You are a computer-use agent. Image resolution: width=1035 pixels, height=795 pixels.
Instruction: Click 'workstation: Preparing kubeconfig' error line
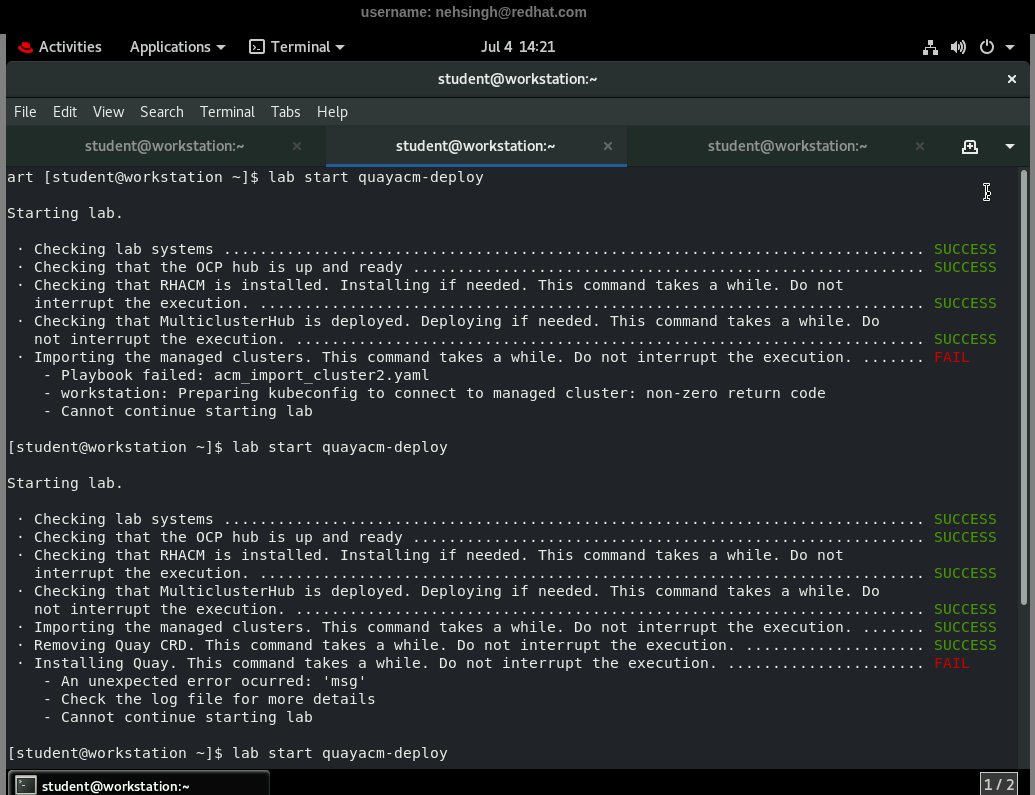coord(443,394)
